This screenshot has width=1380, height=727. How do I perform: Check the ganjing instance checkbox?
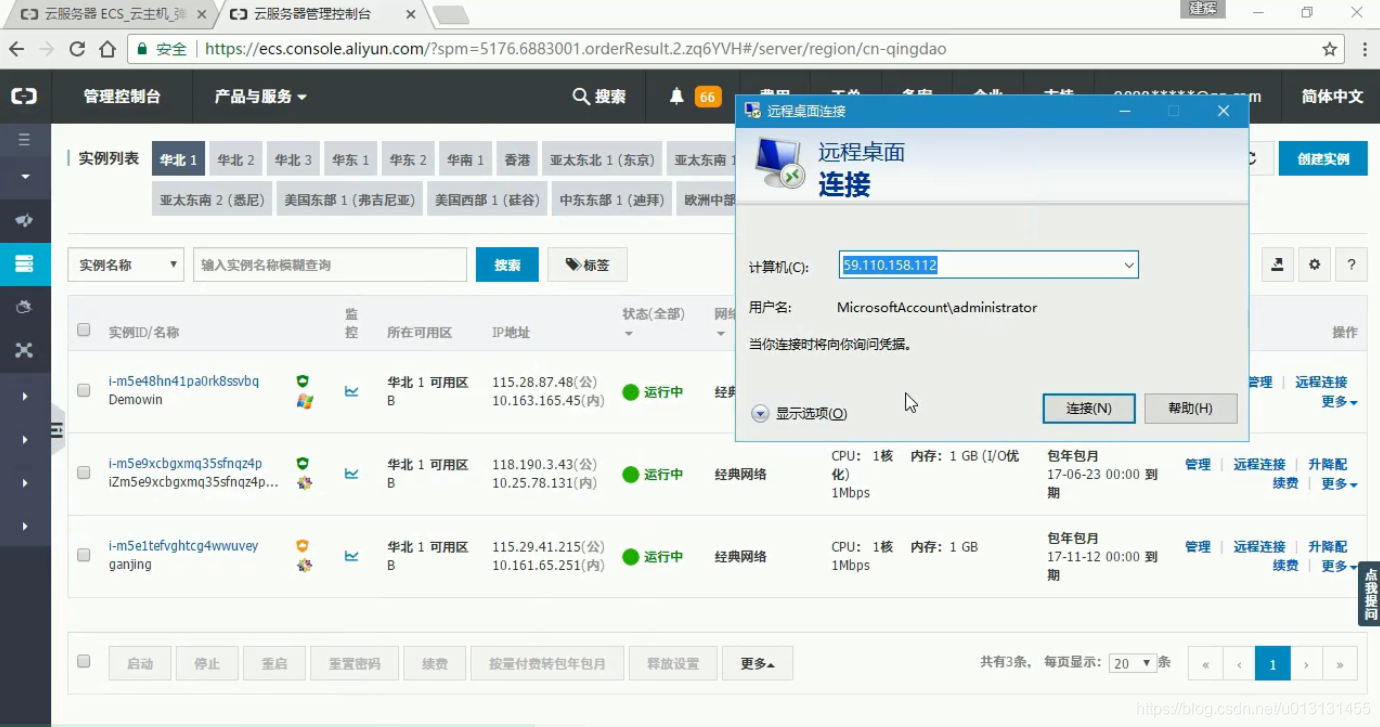(x=84, y=555)
